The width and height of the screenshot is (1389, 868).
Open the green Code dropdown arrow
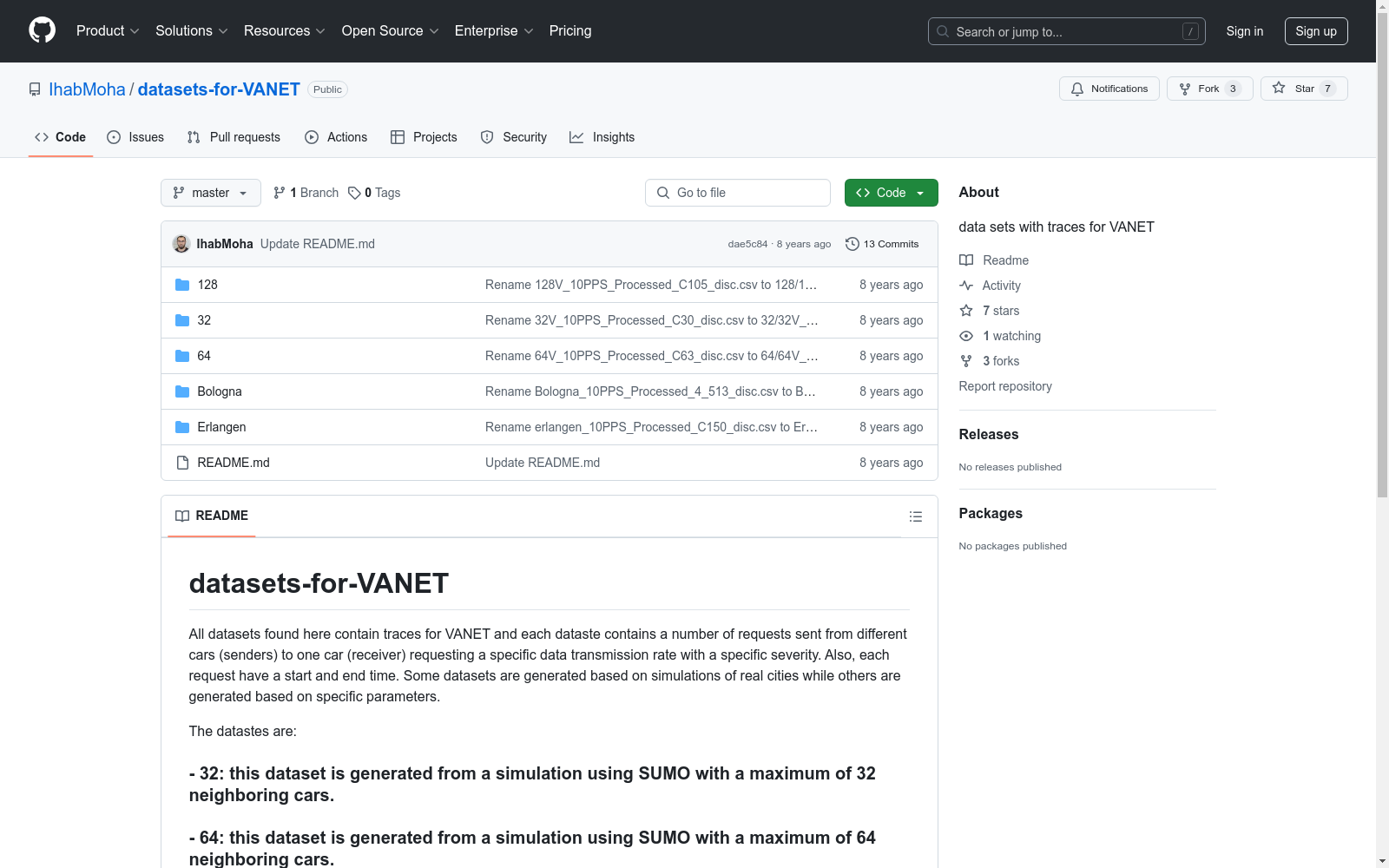[920, 193]
